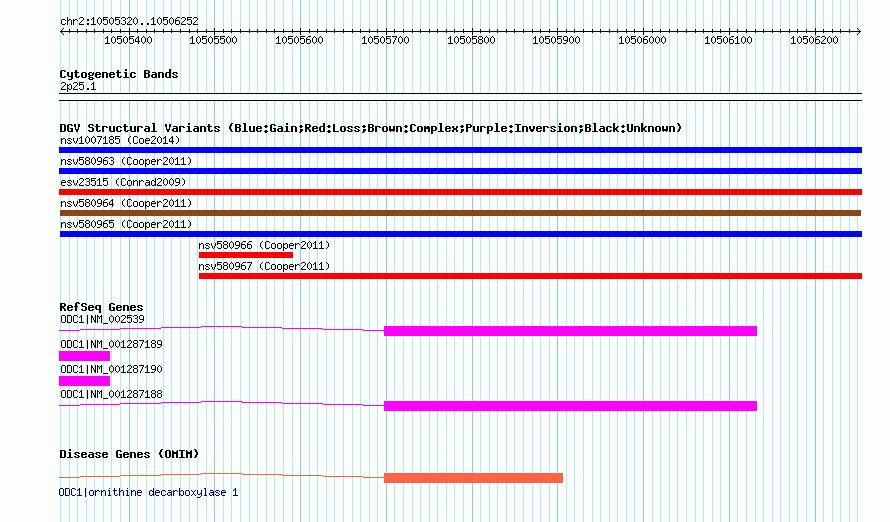Click the thin intron line of ODC1|NM_001287188
The height and width of the screenshot is (522, 890).
[x=221, y=403]
